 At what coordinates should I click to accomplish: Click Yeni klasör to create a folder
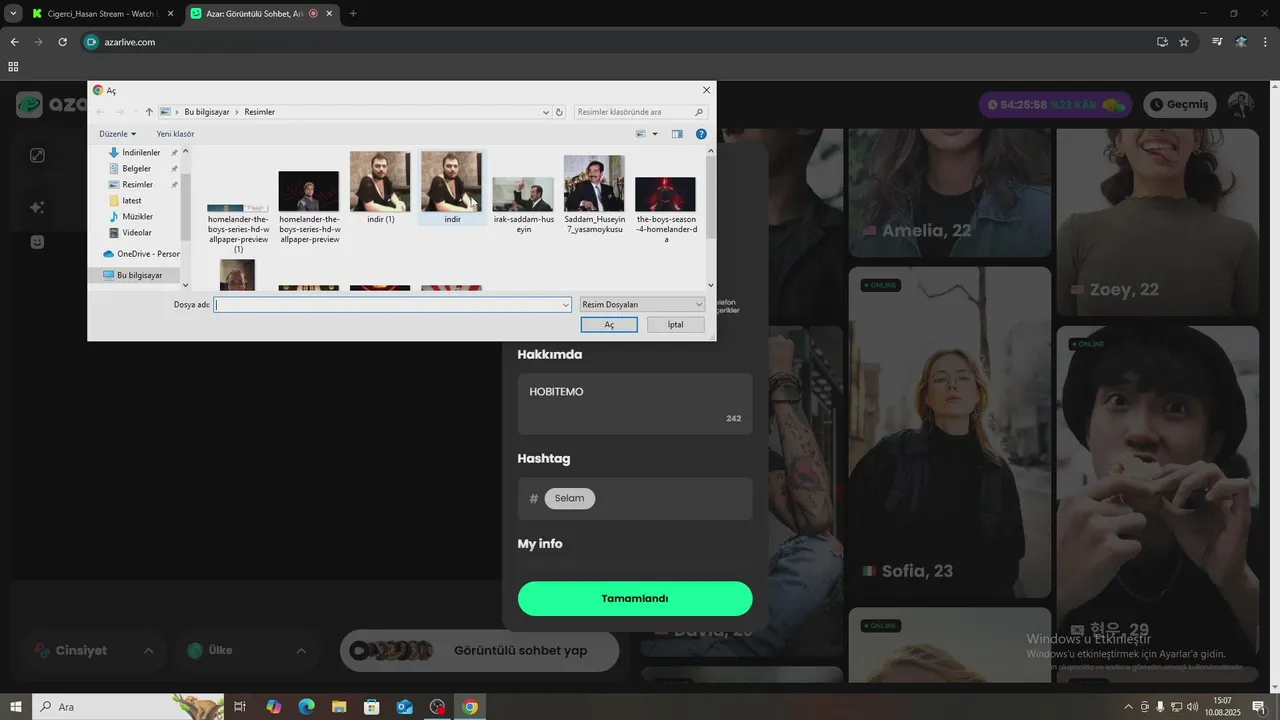[x=175, y=134]
